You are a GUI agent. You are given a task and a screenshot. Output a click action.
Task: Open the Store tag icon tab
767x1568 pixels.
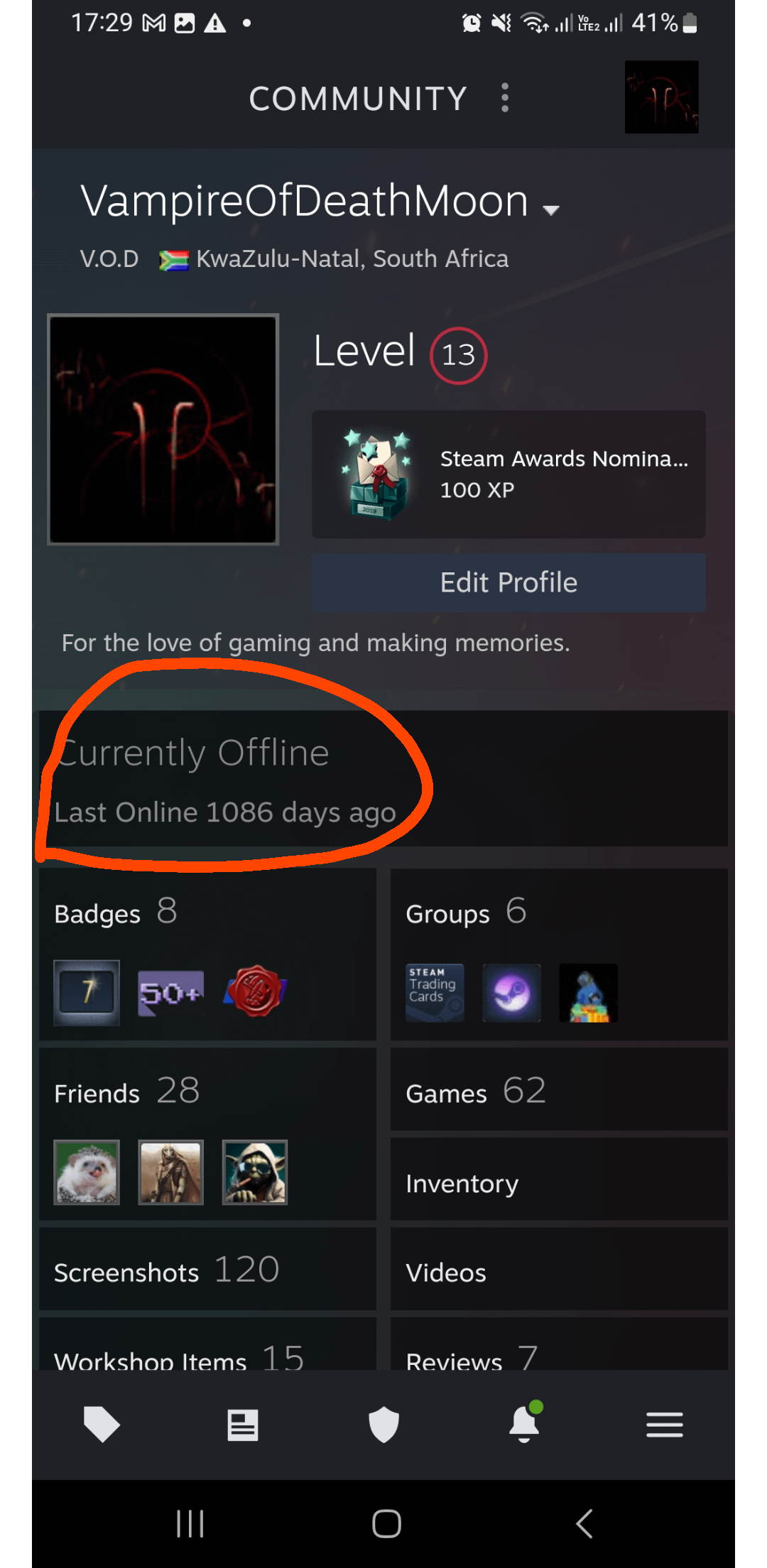point(102,1424)
